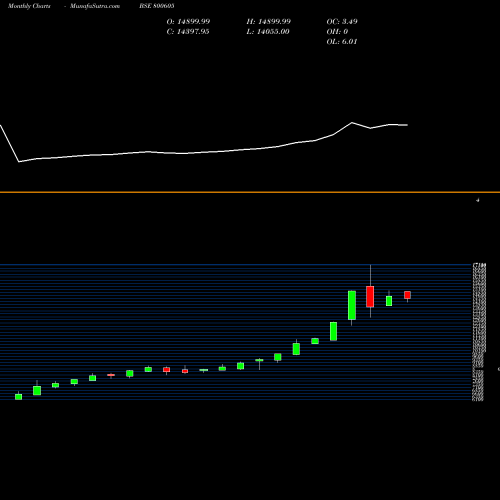The height and width of the screenshot is (500, 500).
Task: Click the peak of the white line chart
Action: tap(352, 123)
